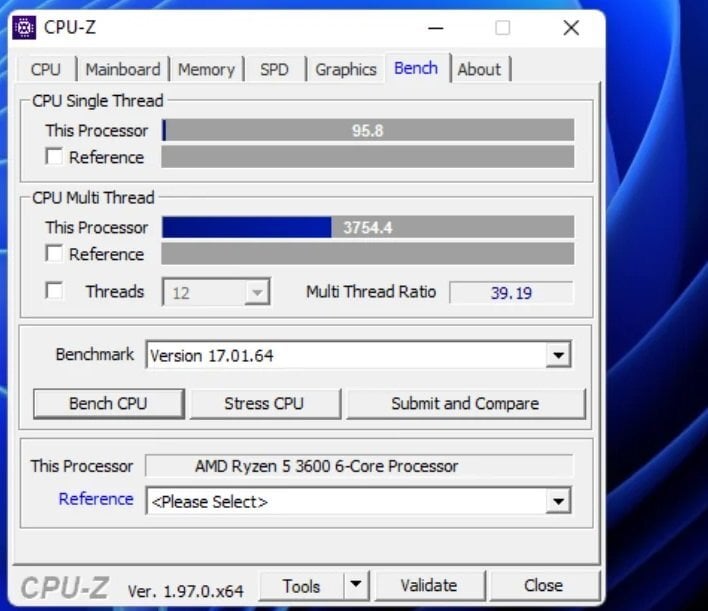The height and width of the screenshot is (611, 708).
Task: Click the 'Multi Thread Ratio' label
Action: click(x=371, y=292)
